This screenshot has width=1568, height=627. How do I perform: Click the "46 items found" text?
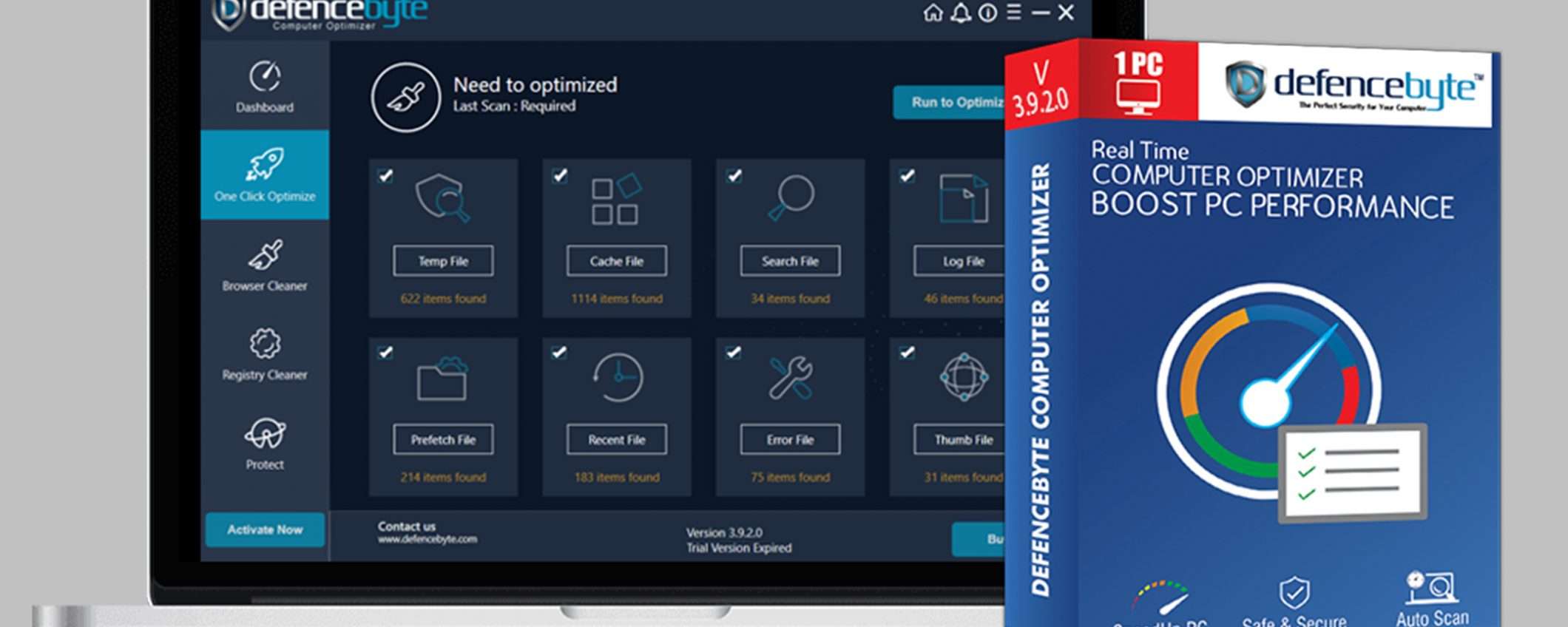pyautogui.click(x=964, y=299)
